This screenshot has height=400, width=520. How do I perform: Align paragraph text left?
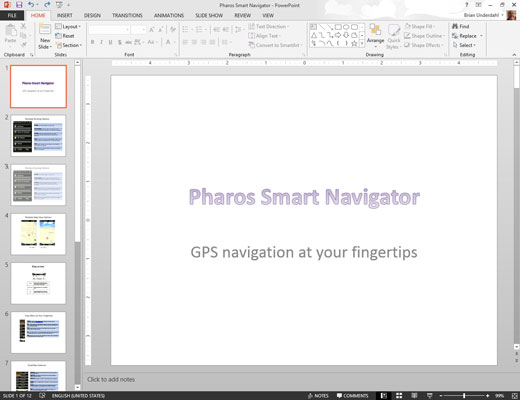[x=186, y=42]
